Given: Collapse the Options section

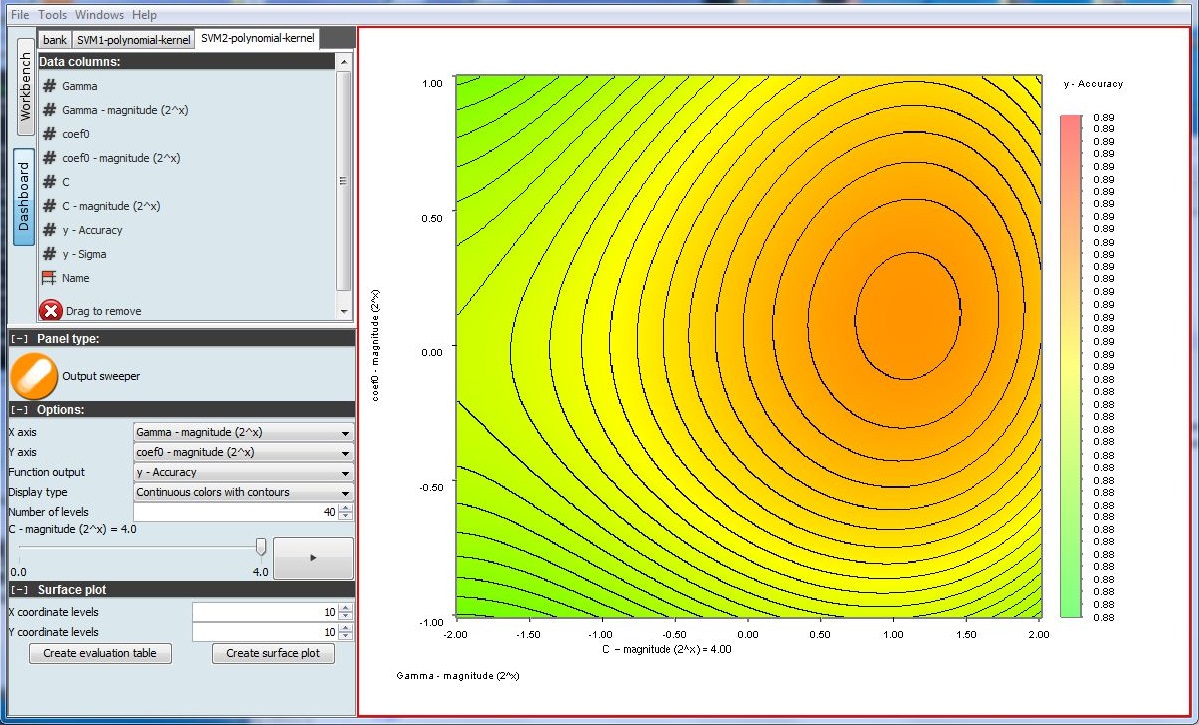Looking at the screenshot, I should click(19, 410).
